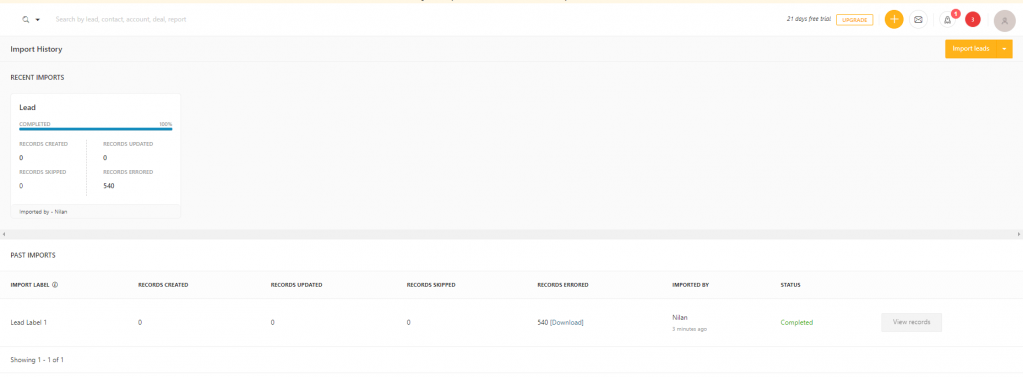Focus the search by lead, contact input
This screenshot has height=377, width=1023.
click(x=121, y=20)
